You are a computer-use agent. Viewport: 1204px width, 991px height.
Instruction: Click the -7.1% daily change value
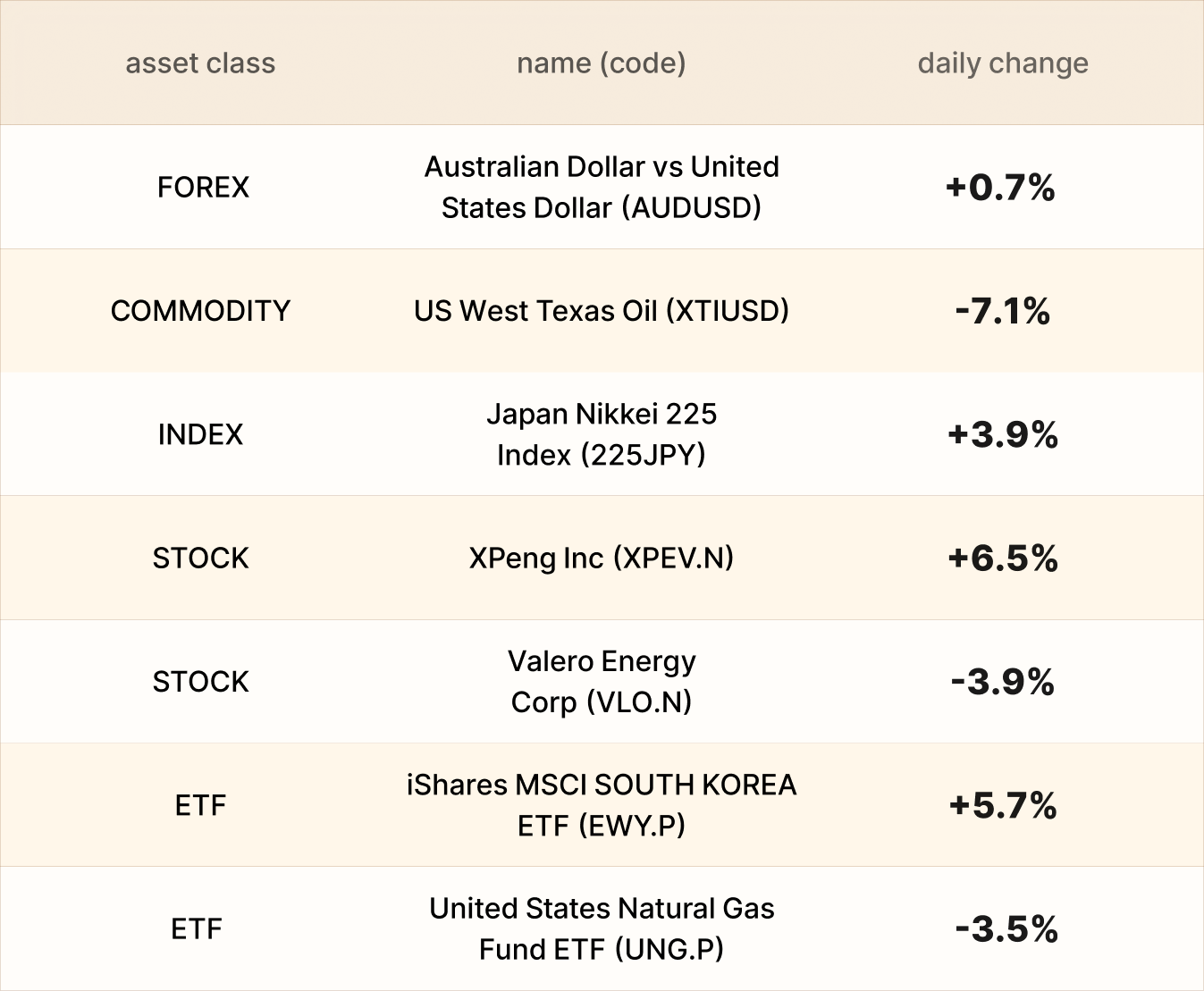click(1002, 311)
